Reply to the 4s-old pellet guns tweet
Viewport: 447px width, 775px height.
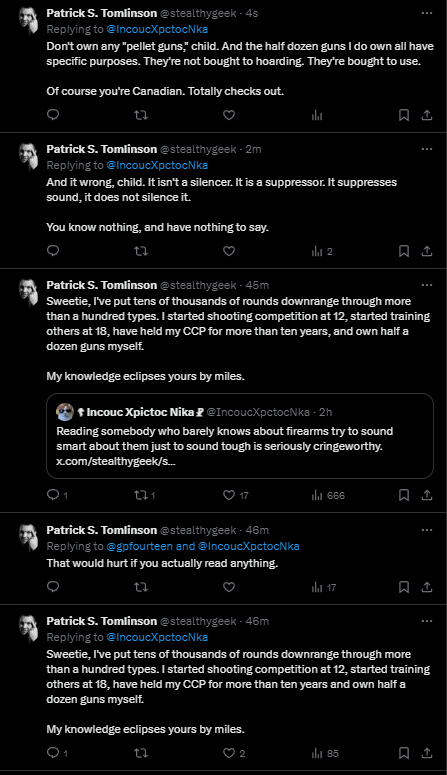click(x=53, y=115)
